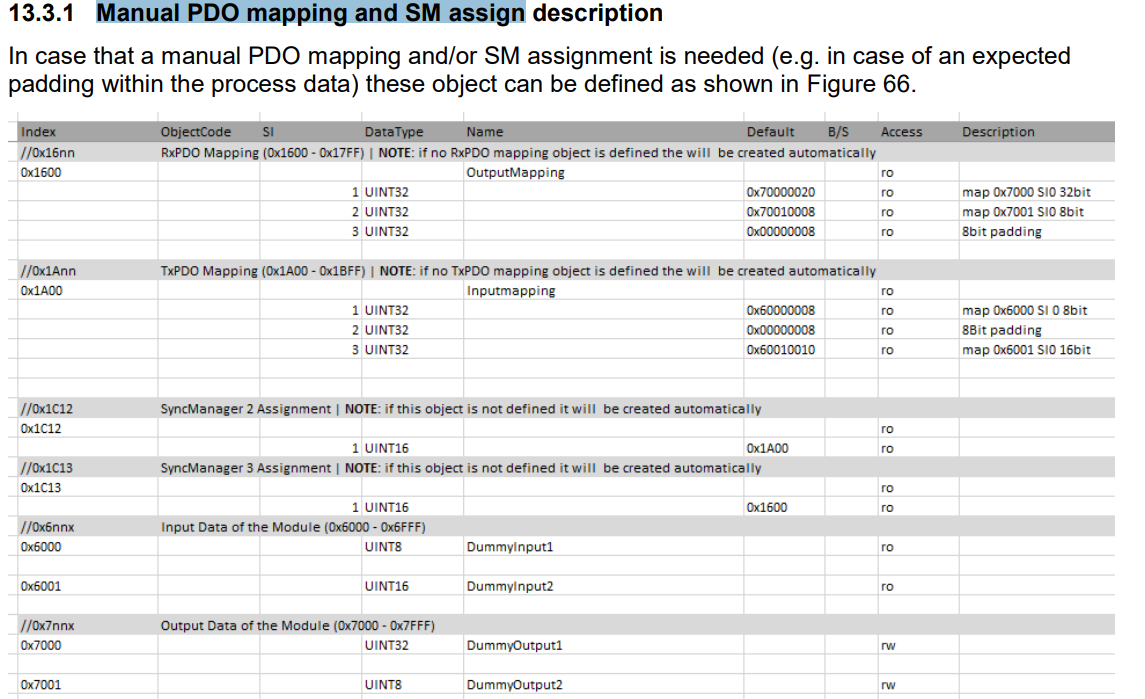Image resolution: width=1145 pixels, height=699 pixels.
Task: Select the rw access cell for 0x7000
Action: (887, 645)
